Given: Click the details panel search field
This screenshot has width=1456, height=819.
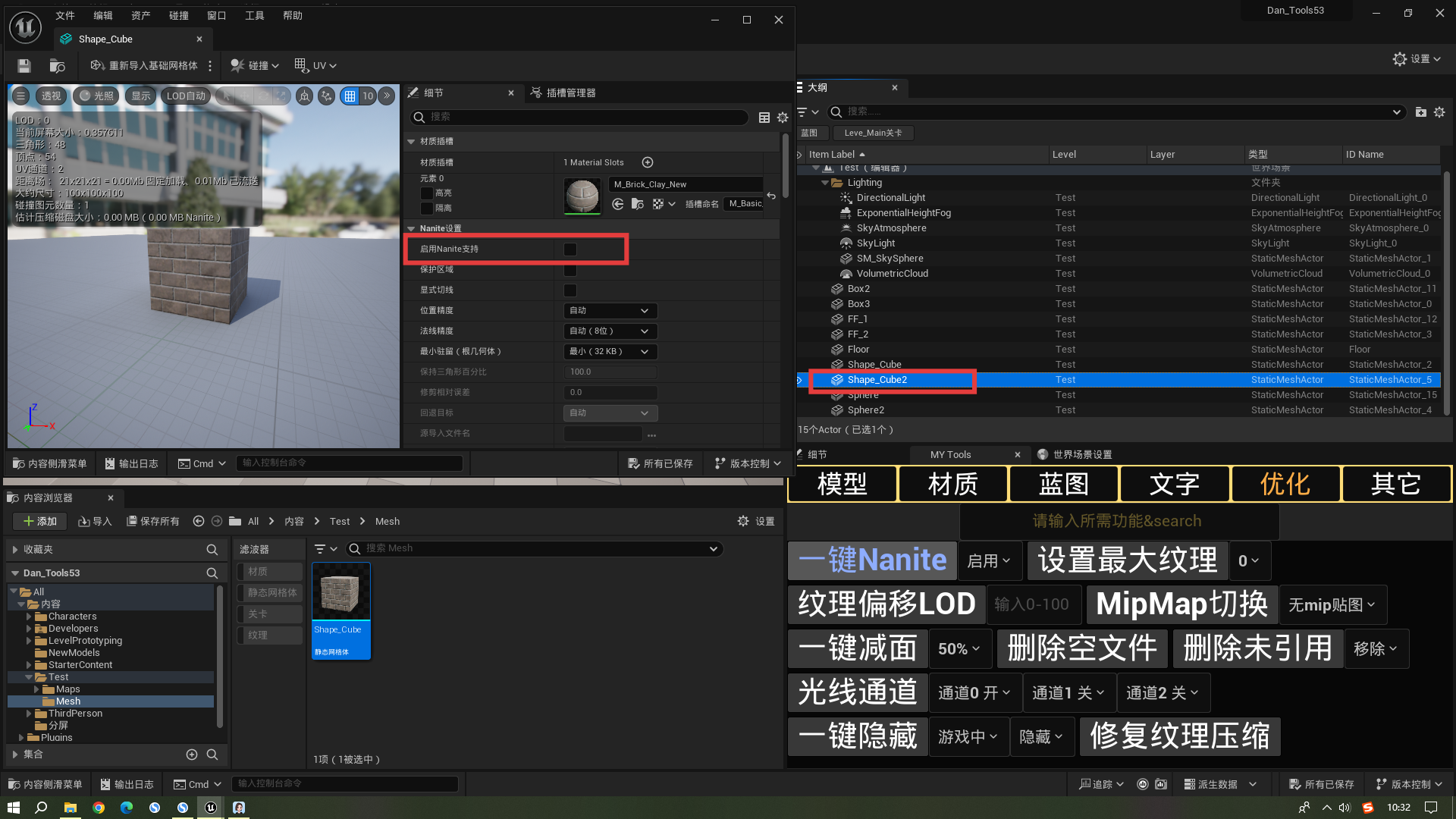Looking at the screenshot, I should (580, 117).
